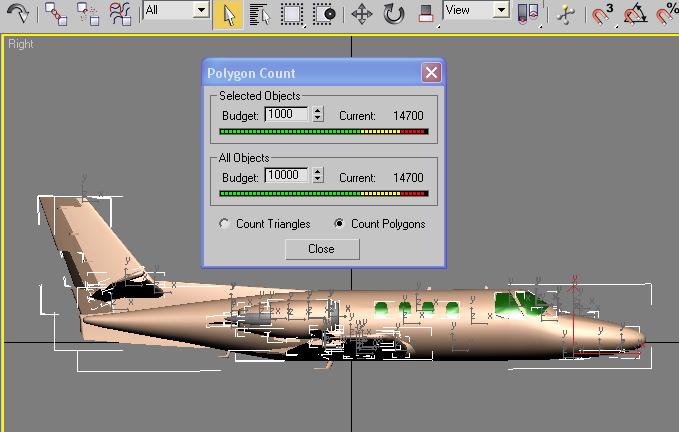679x432 pixels.
Task: Click the Unlink Selection icon
Action: pos(88,13)
